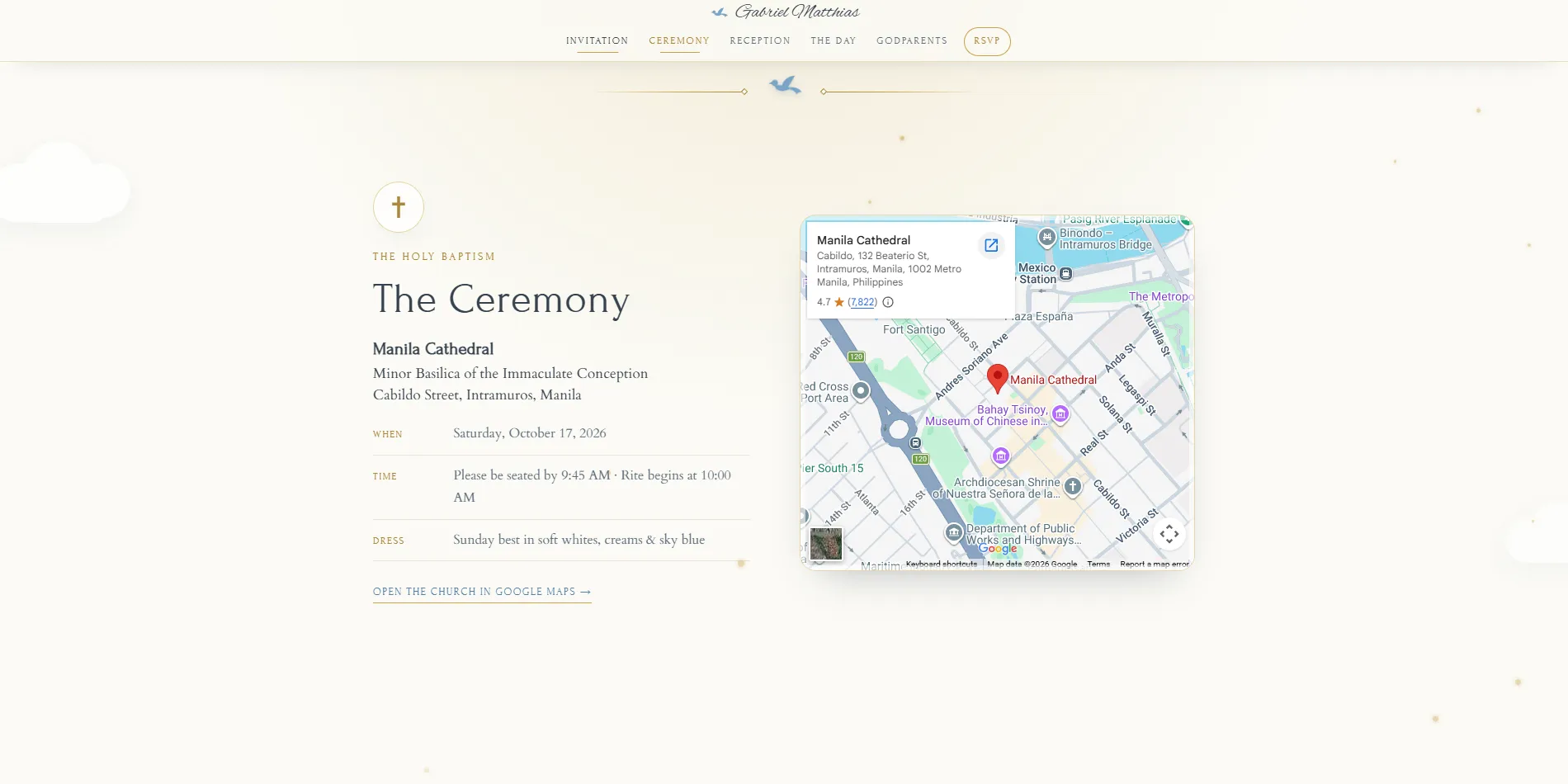This screenshot has height=784, width=1568.
Task: Toggle fullscreen map view button
Action: (x=1169, y=534)
